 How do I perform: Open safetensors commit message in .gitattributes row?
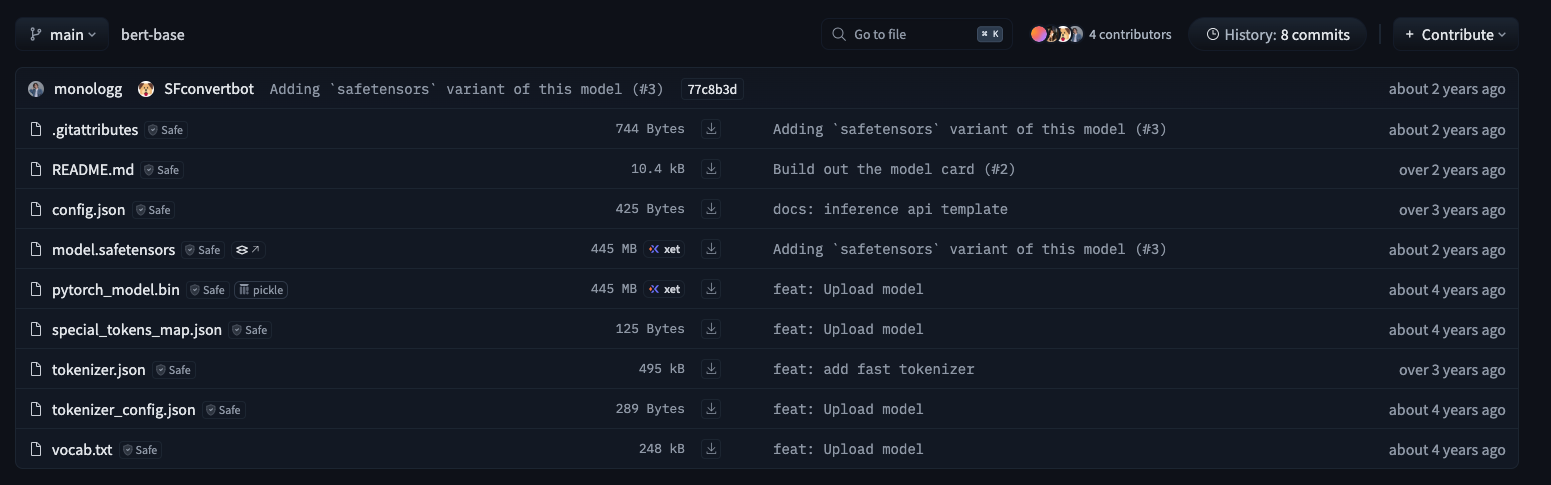(969, 129)
